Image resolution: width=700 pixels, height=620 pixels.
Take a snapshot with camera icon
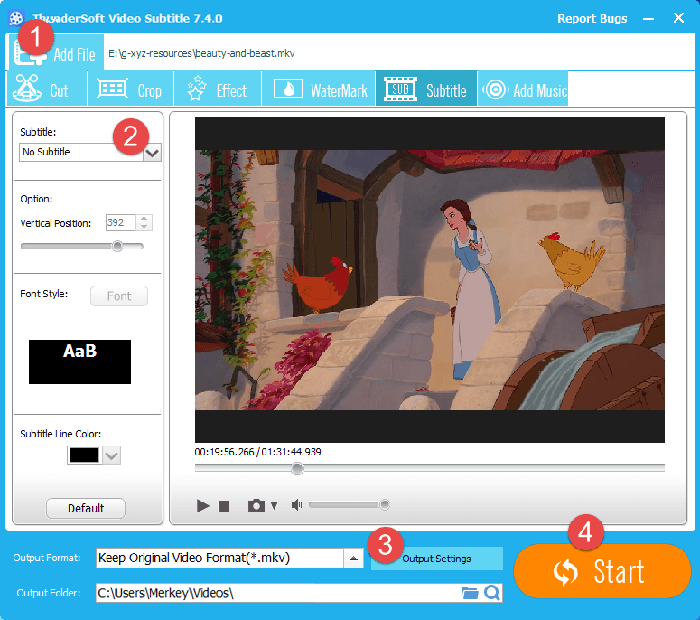coord(256,506)
